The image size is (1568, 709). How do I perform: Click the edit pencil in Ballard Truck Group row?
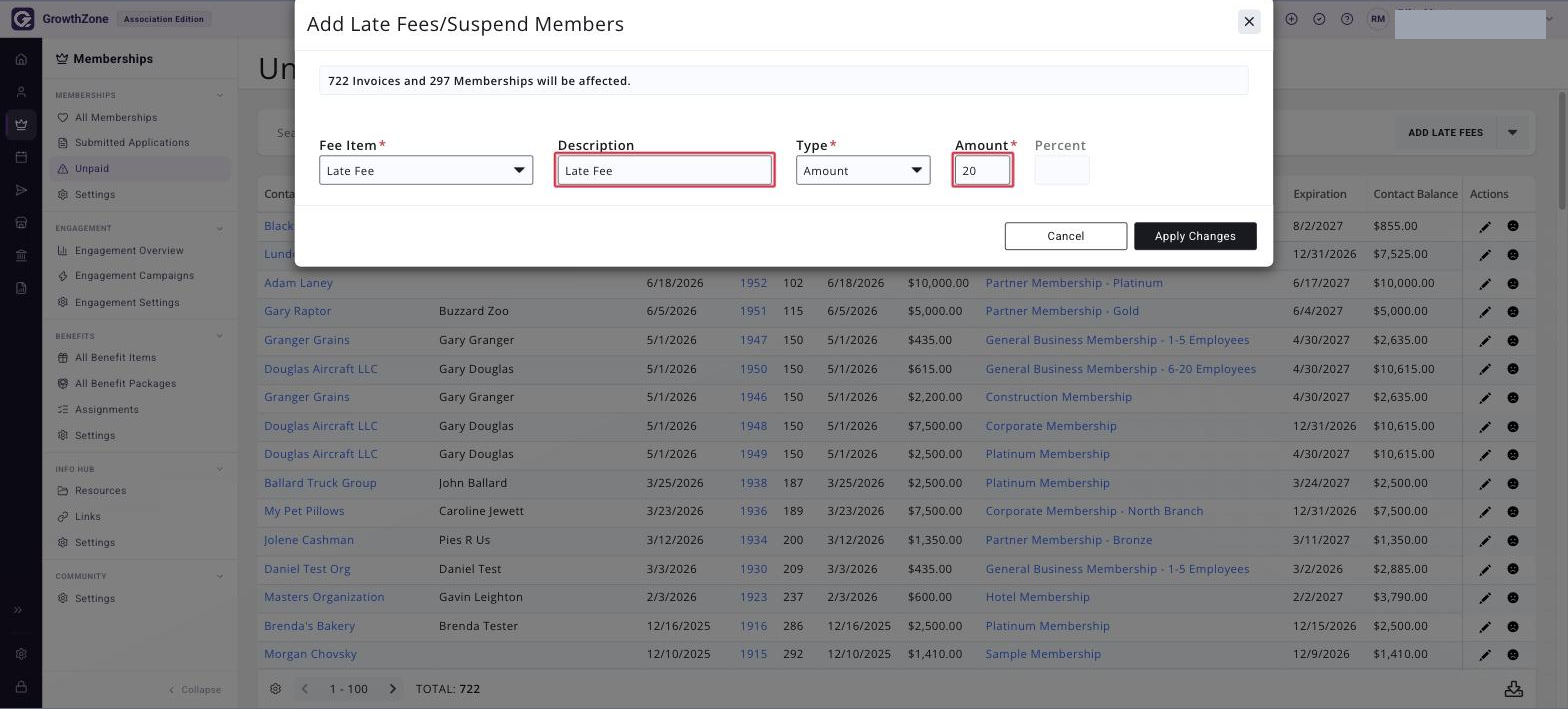coord(1485,484)
